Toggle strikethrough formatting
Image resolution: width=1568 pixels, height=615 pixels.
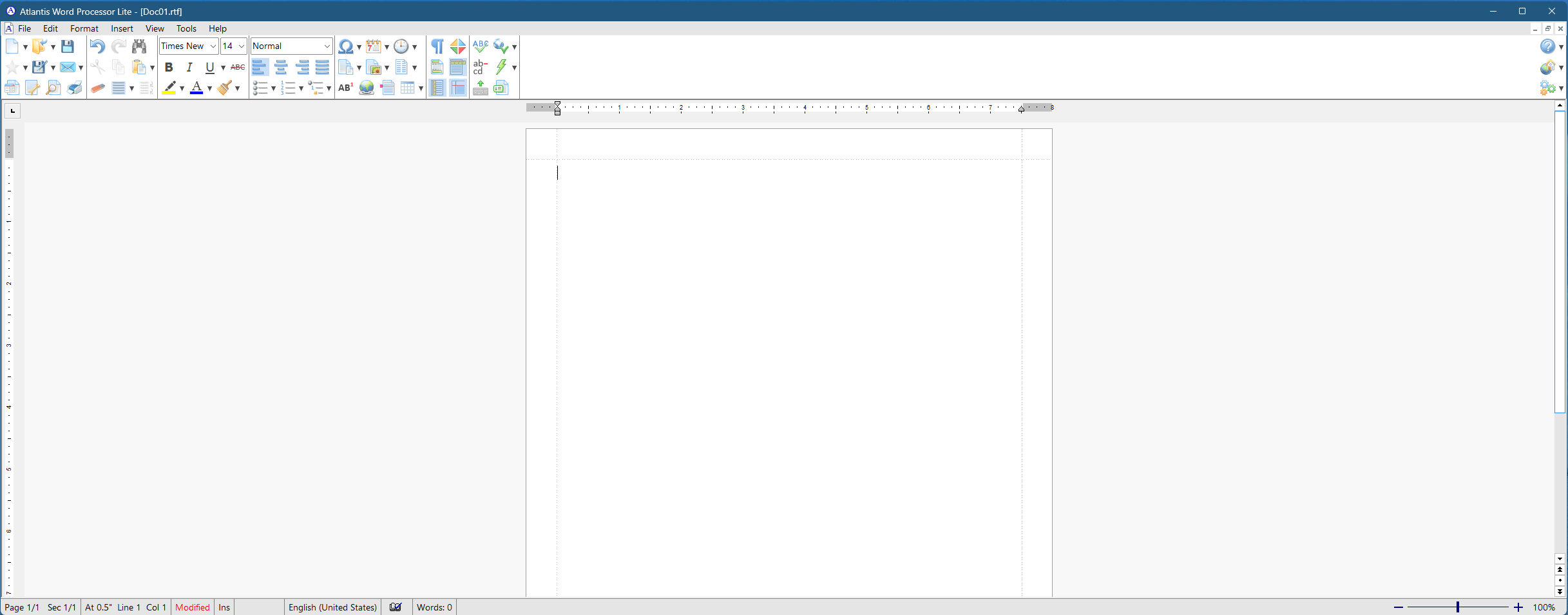[238, 67]
